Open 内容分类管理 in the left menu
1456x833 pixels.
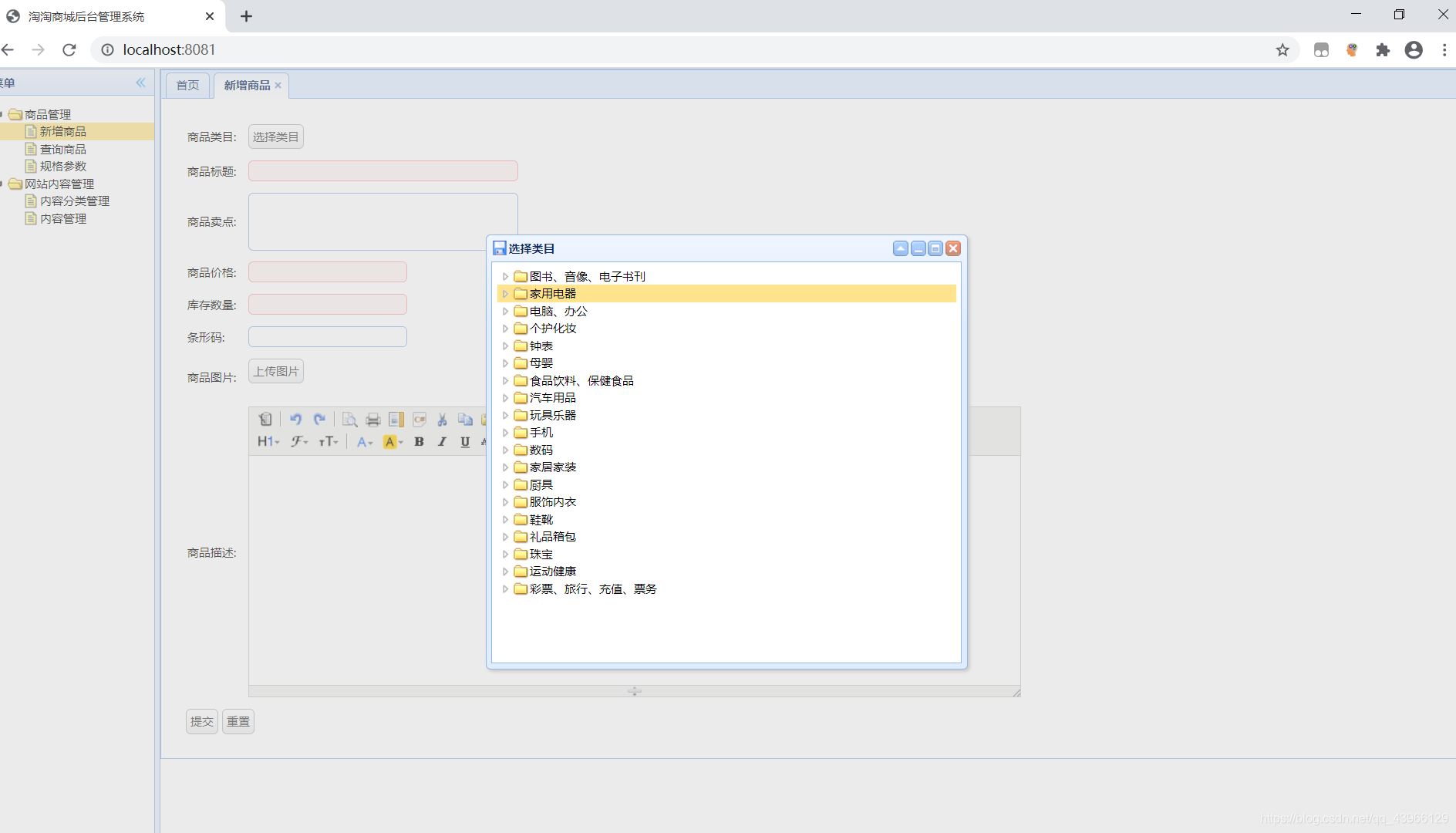[x=75, y=201]
